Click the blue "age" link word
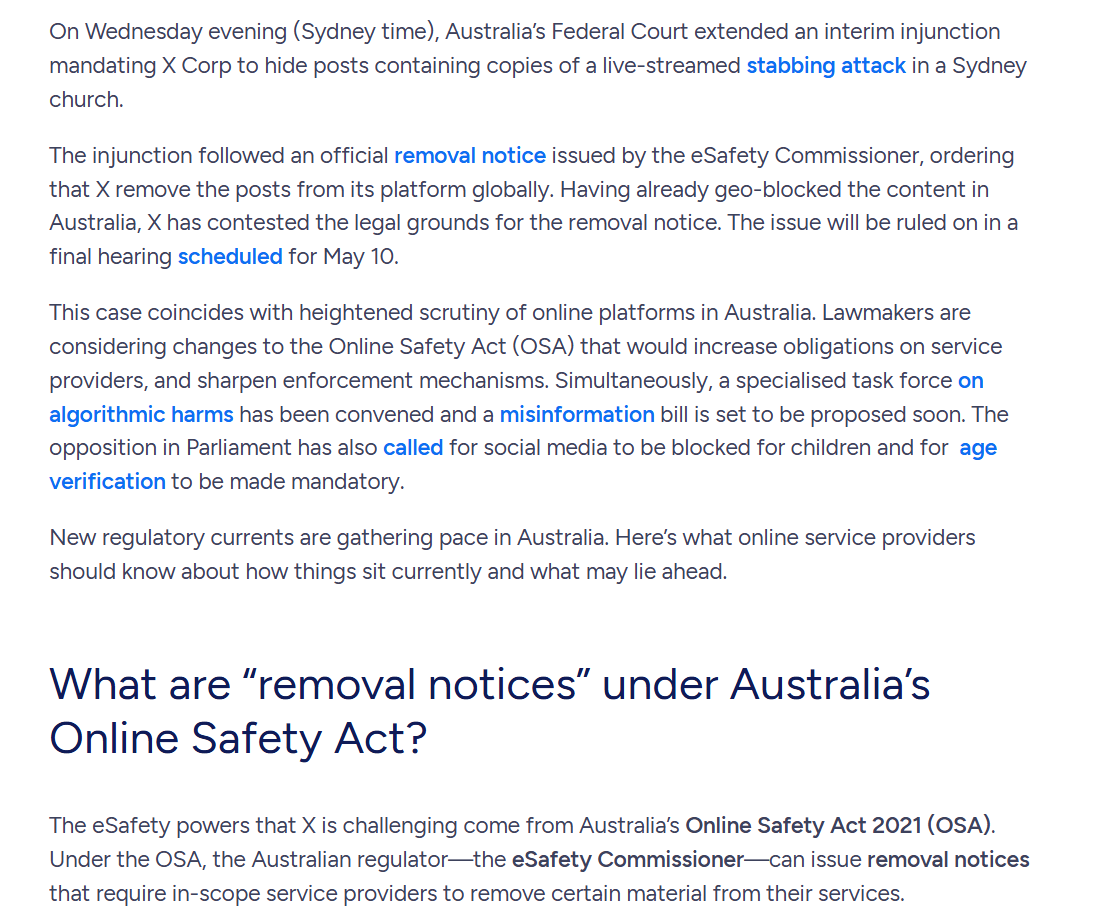 click(977, 447)
